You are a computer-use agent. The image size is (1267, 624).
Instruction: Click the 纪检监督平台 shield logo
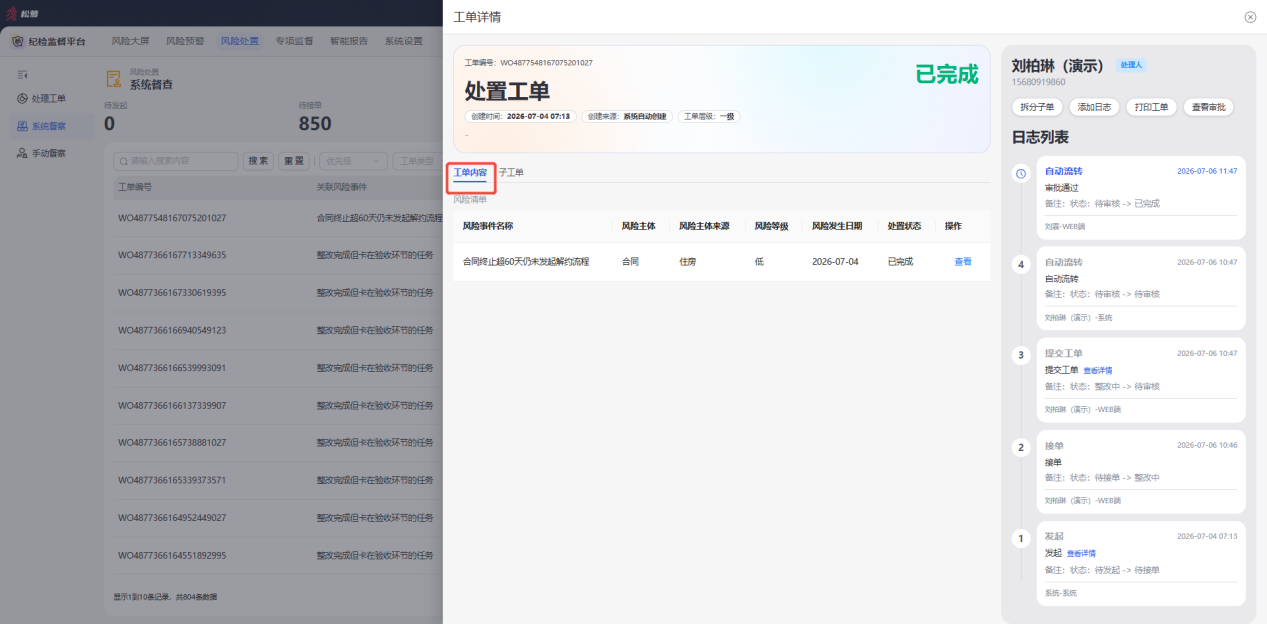click(18, 41)
